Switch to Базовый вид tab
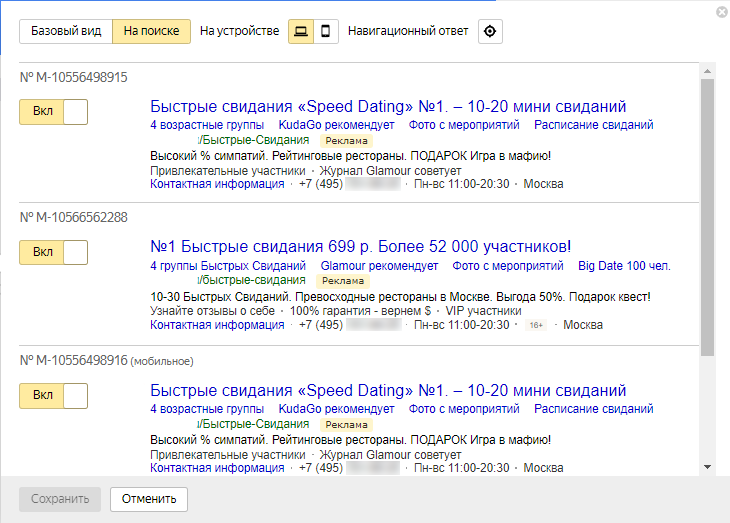This screenshot has height=523, width=730. [x=66, y=31]
